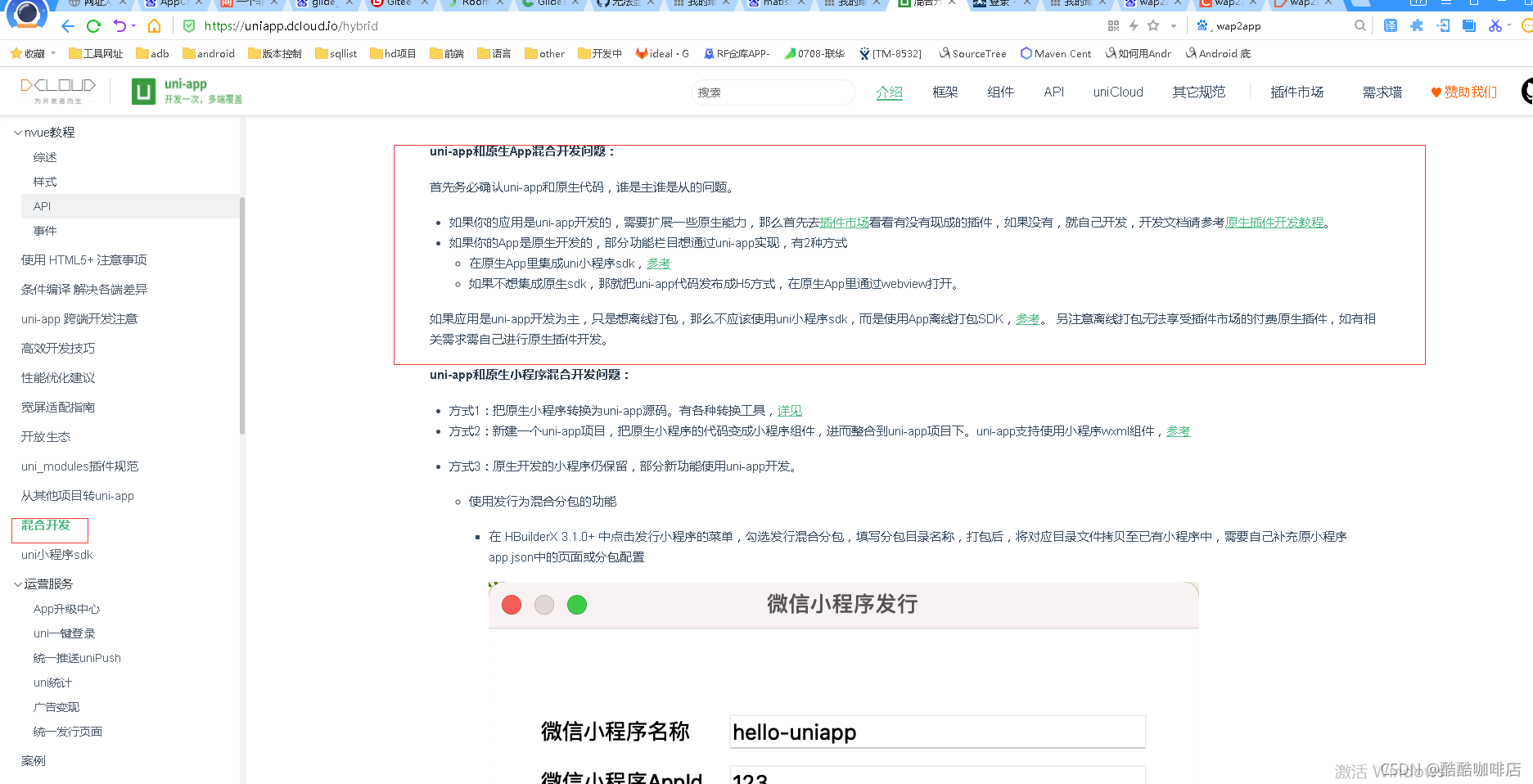Open the hd项目 bookmark folder

click(x=393, y=54)
